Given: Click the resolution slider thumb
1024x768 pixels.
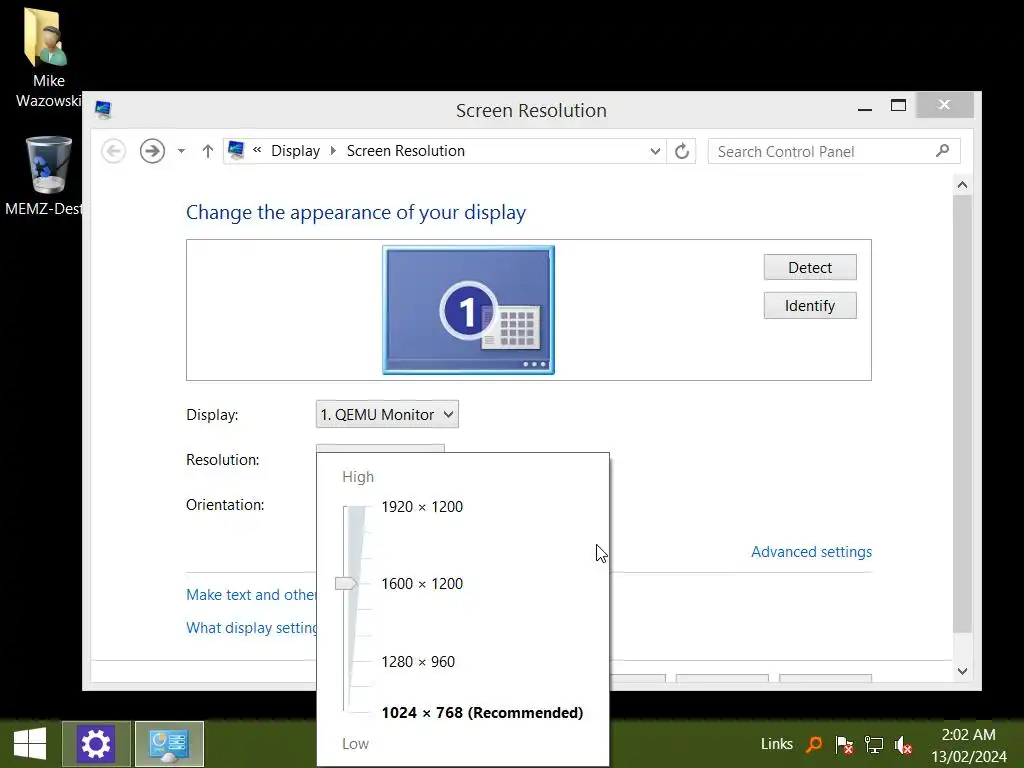Looking at the screenshot, I should [345, 583].
